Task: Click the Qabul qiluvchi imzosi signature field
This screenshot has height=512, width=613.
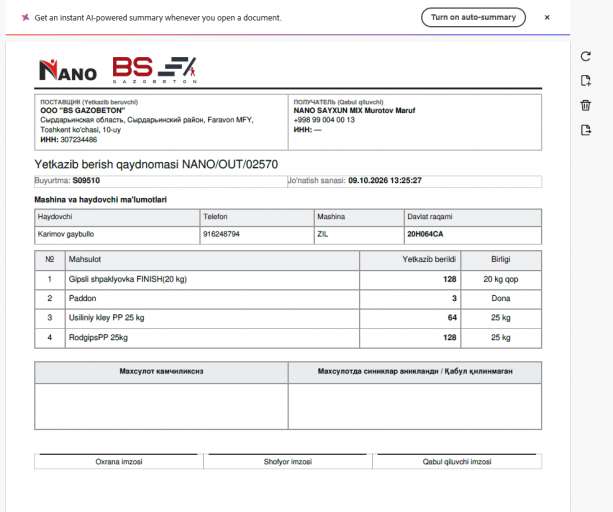Action: (457, 462)
